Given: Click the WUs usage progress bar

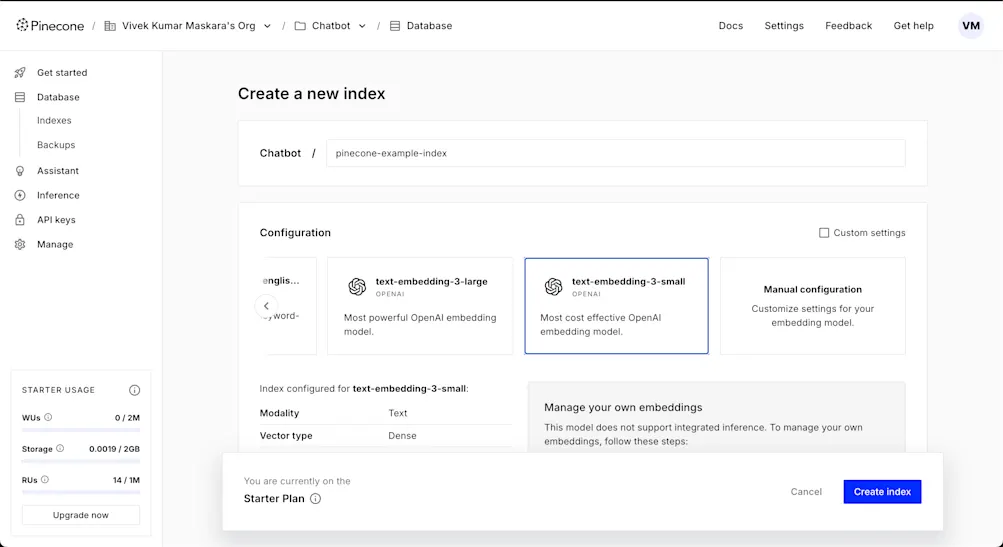Looking at the screenshot, I should (x=81, y=430).
